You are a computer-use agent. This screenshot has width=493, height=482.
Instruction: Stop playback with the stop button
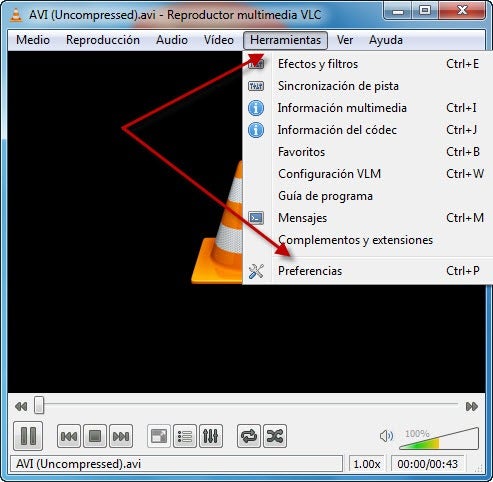pyautogui.click(x=95, y=436)
